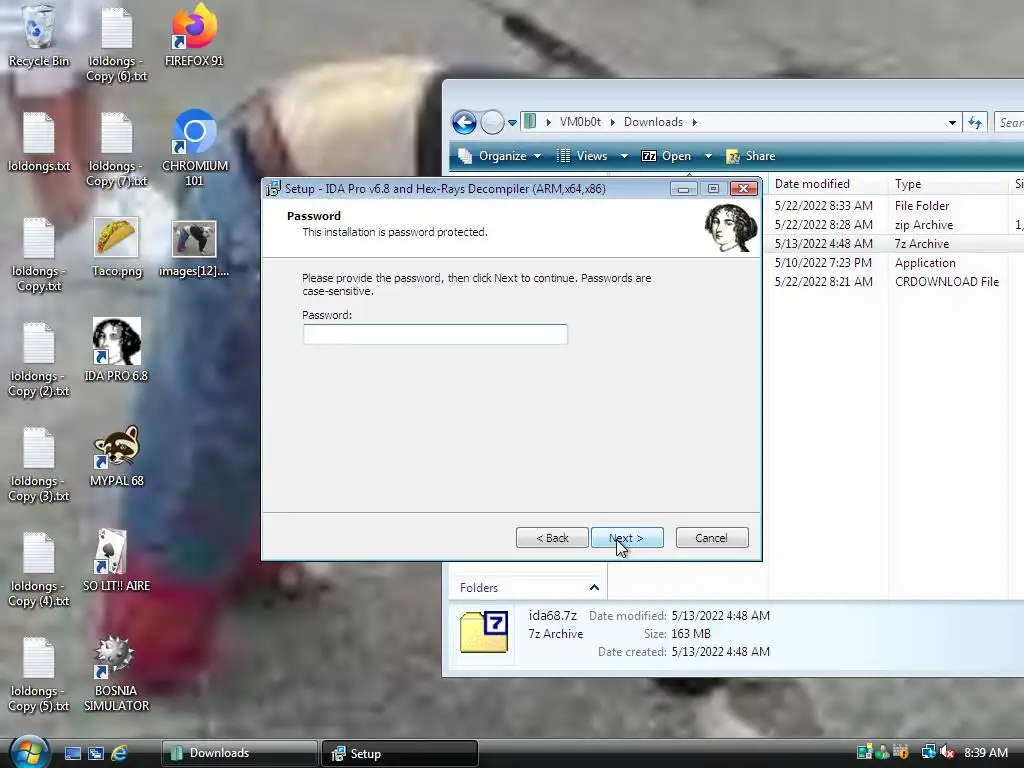Select loldongs - Copy (7).txt desktop file
Viewport: 1024px width, 768px height.
pos(117,150)
